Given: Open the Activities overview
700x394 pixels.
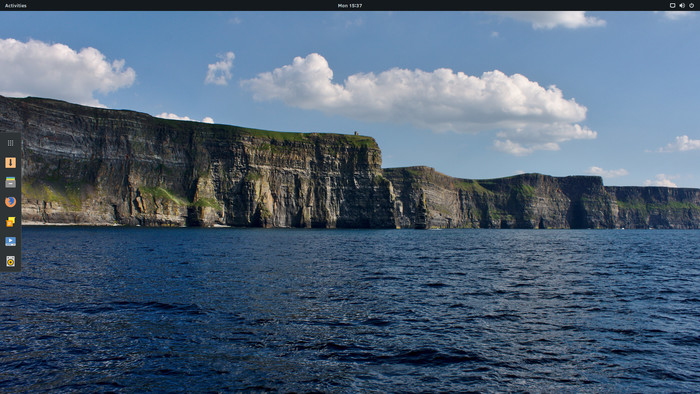Looking at the screenshot, I should [16, 5].
